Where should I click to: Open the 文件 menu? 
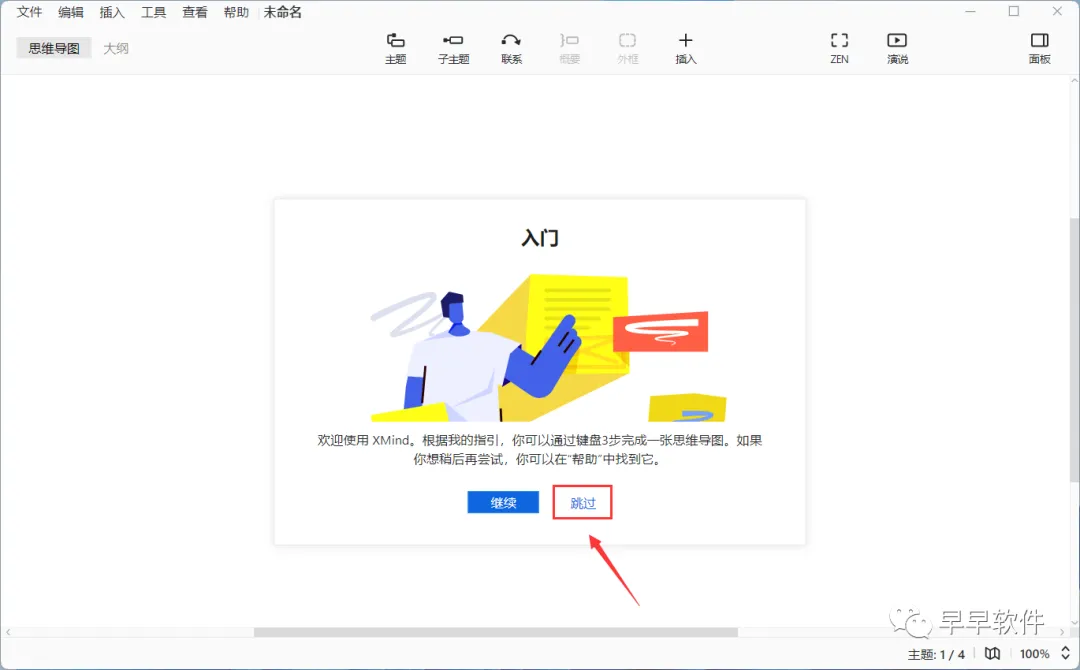pyautogui.click(x=29, y=12)
